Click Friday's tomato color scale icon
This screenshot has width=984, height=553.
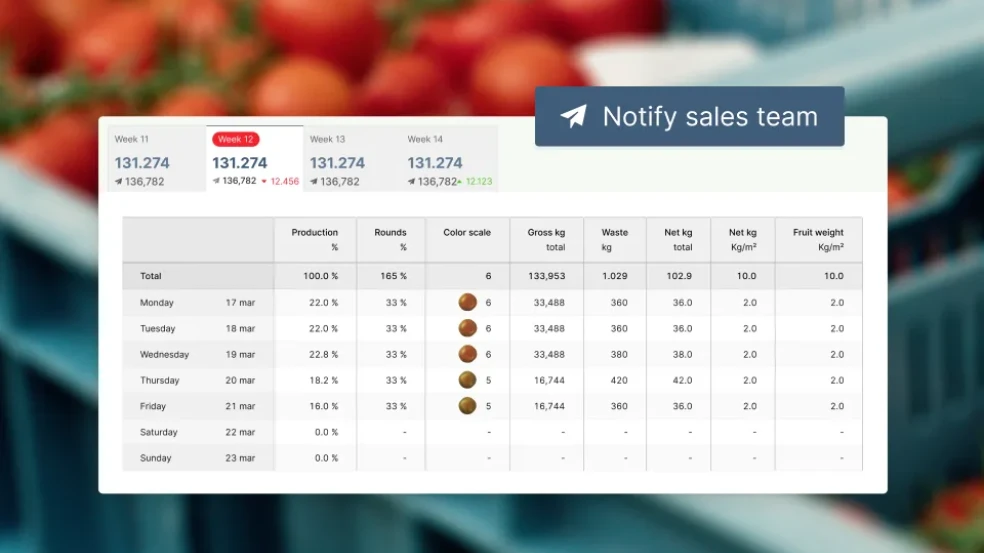(467, 406)
